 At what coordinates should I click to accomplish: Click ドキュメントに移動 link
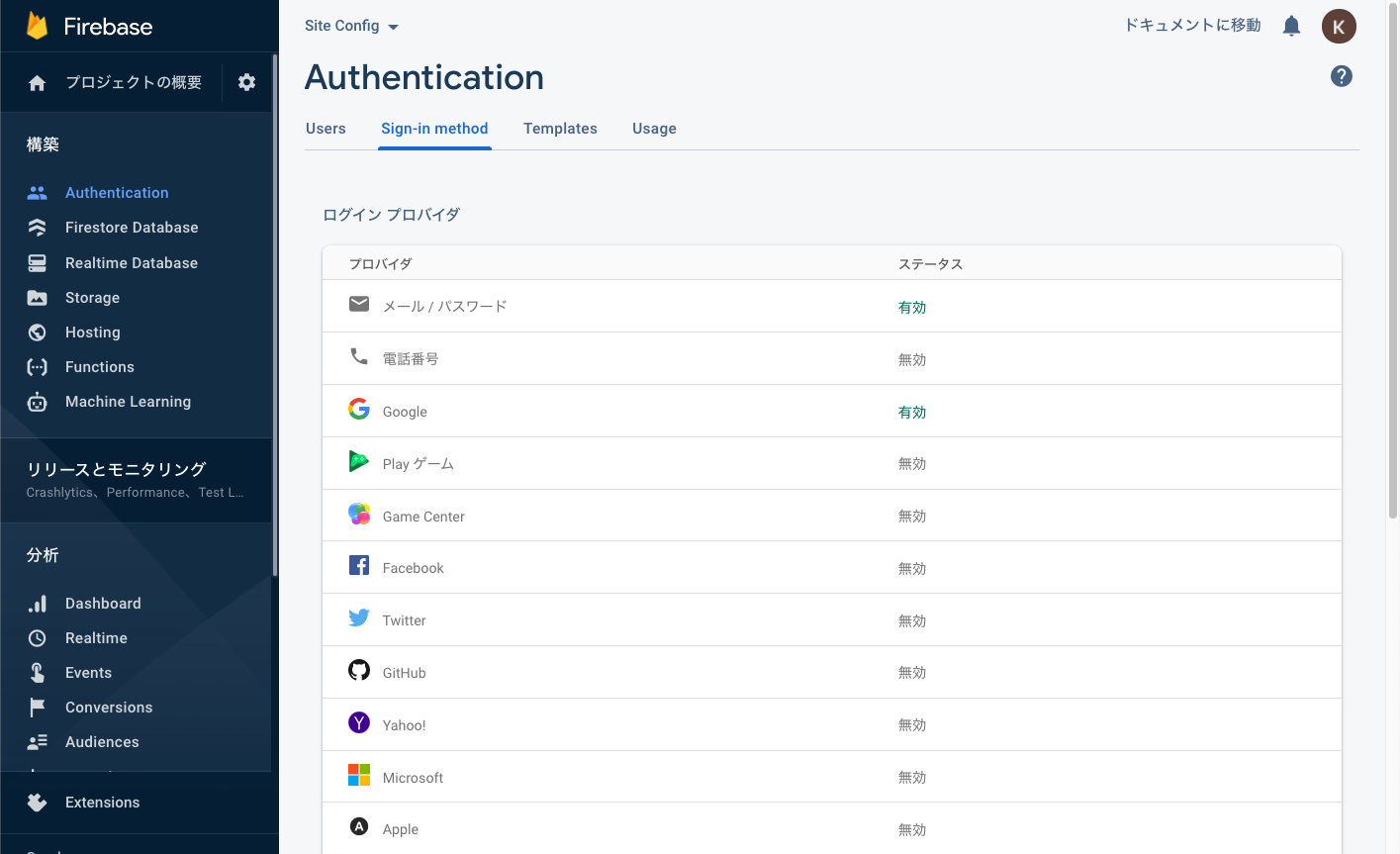(x=1192, y=26)
